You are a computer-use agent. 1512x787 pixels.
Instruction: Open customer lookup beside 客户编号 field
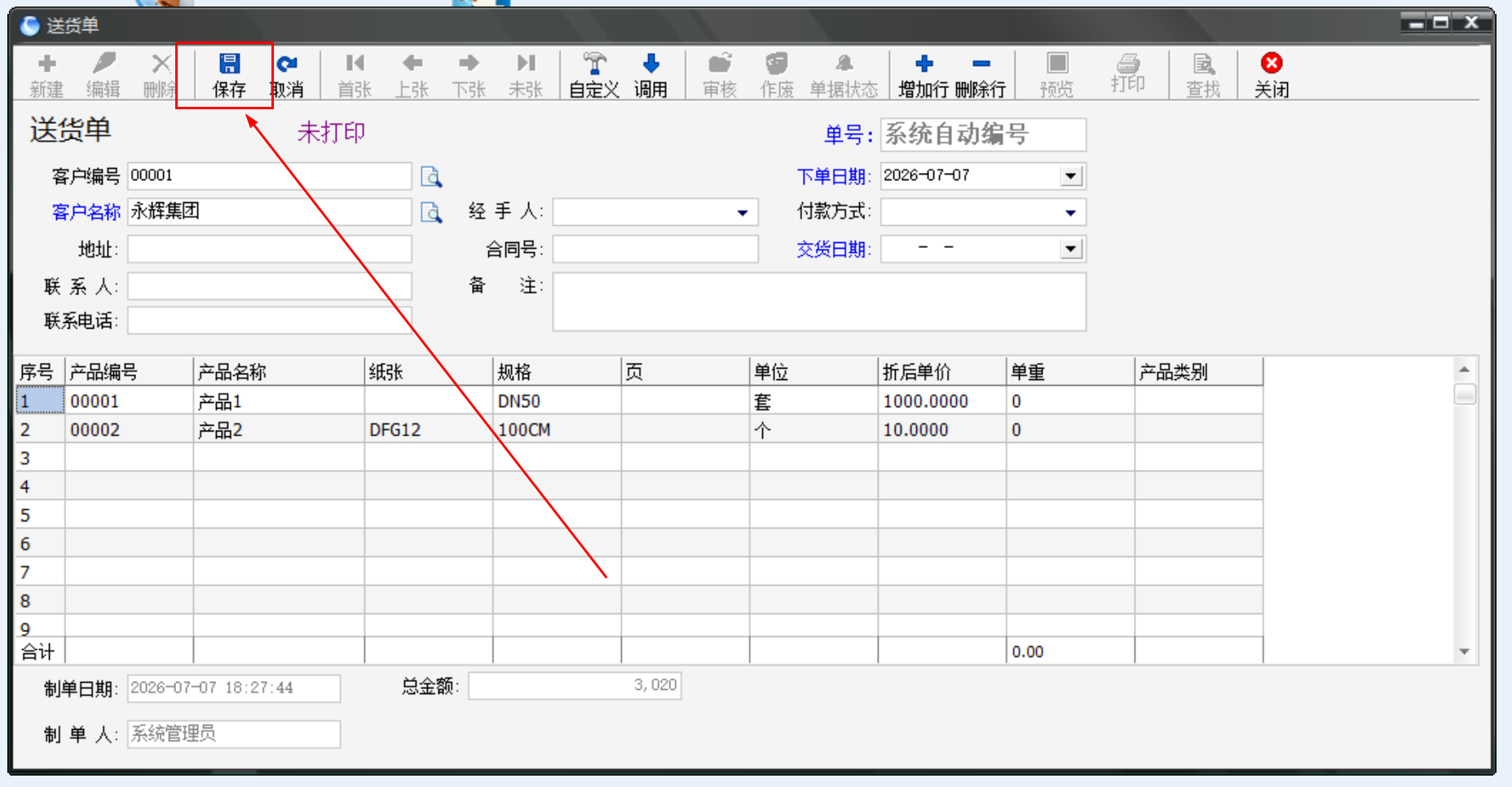pos(431,176)
